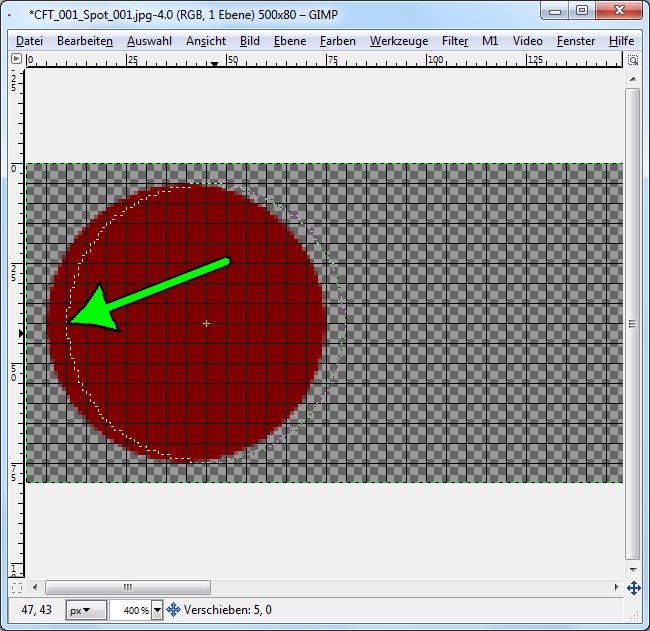This screenshot has height=631, width=650.
Task: Click the image menu arrow button at ruler origin
Action: coord(16,59)
